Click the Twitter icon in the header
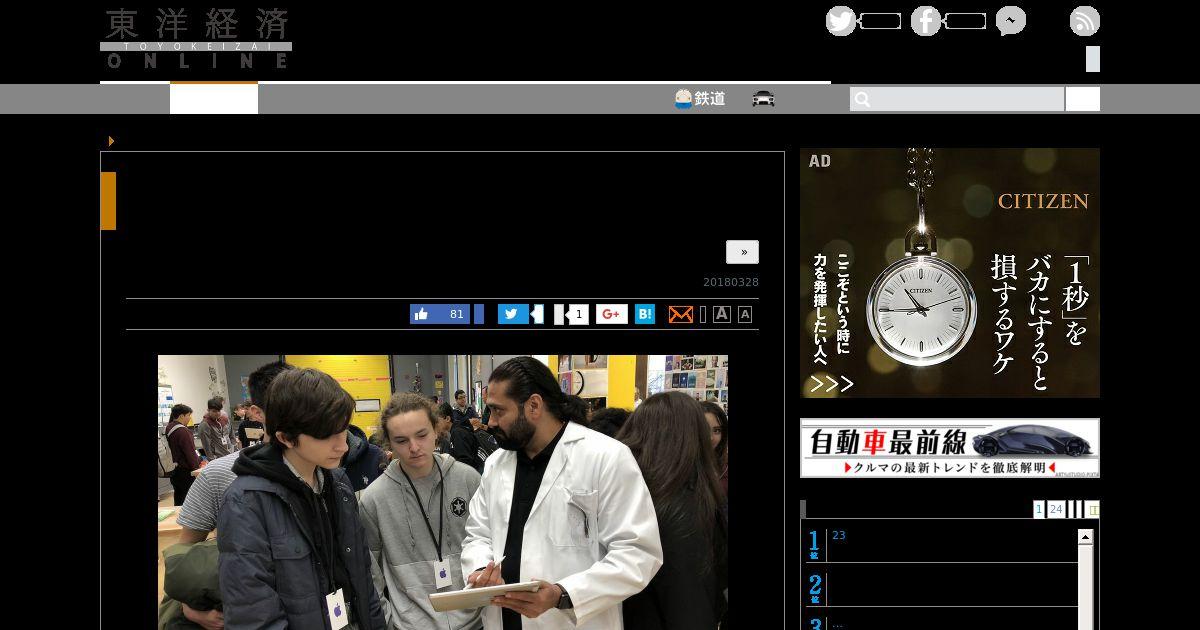 [x=840, y=21]
